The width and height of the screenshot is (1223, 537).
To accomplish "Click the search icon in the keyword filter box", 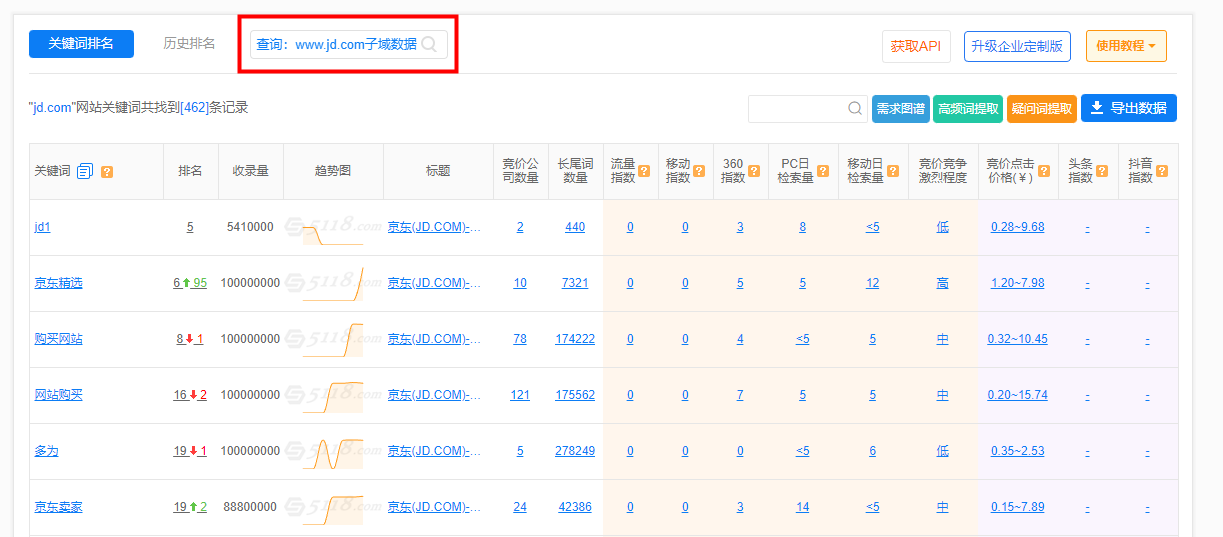I will 856,108.
